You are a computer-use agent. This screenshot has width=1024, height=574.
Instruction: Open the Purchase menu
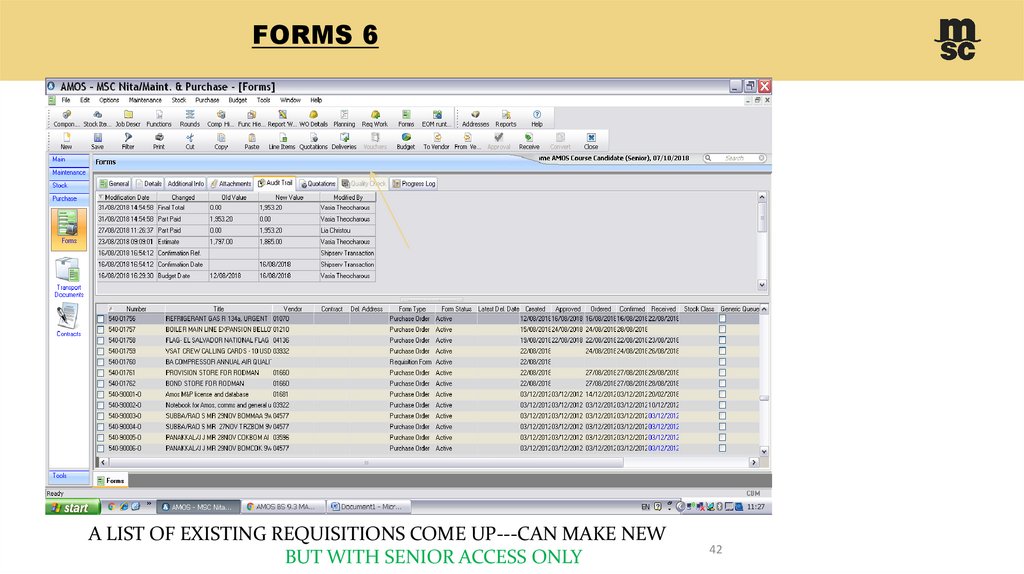[x=207, y=100]
